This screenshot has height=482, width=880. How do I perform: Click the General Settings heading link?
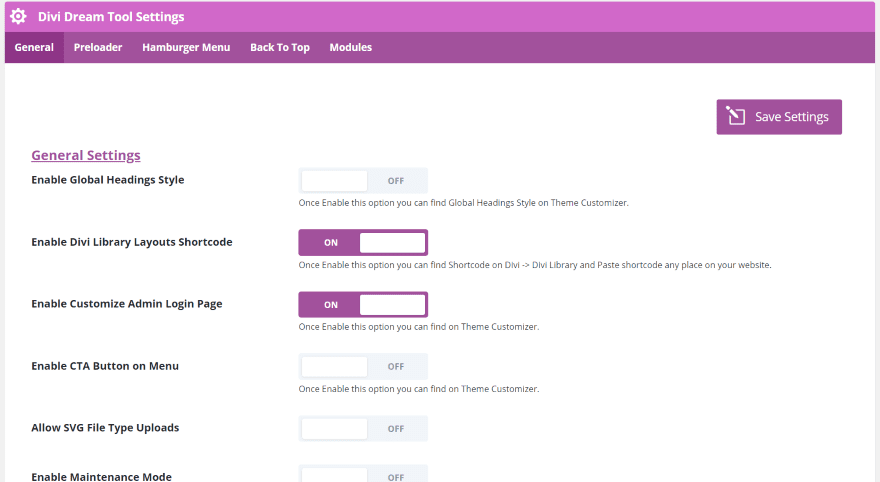point(86,155)
